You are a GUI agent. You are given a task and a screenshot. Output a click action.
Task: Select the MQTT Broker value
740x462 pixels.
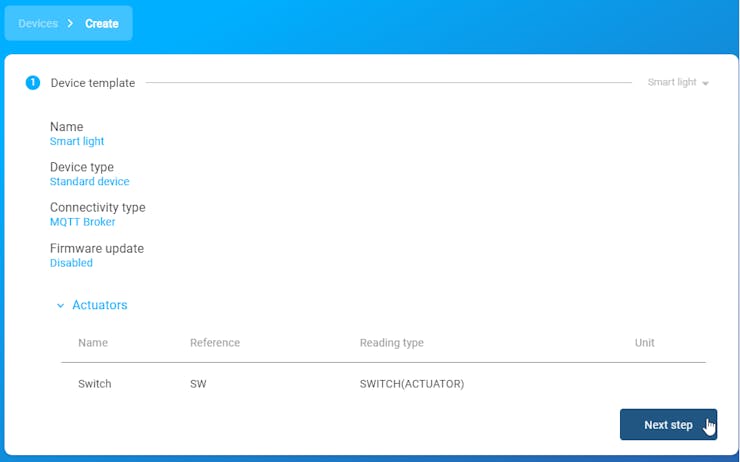(x=83, y=222)
